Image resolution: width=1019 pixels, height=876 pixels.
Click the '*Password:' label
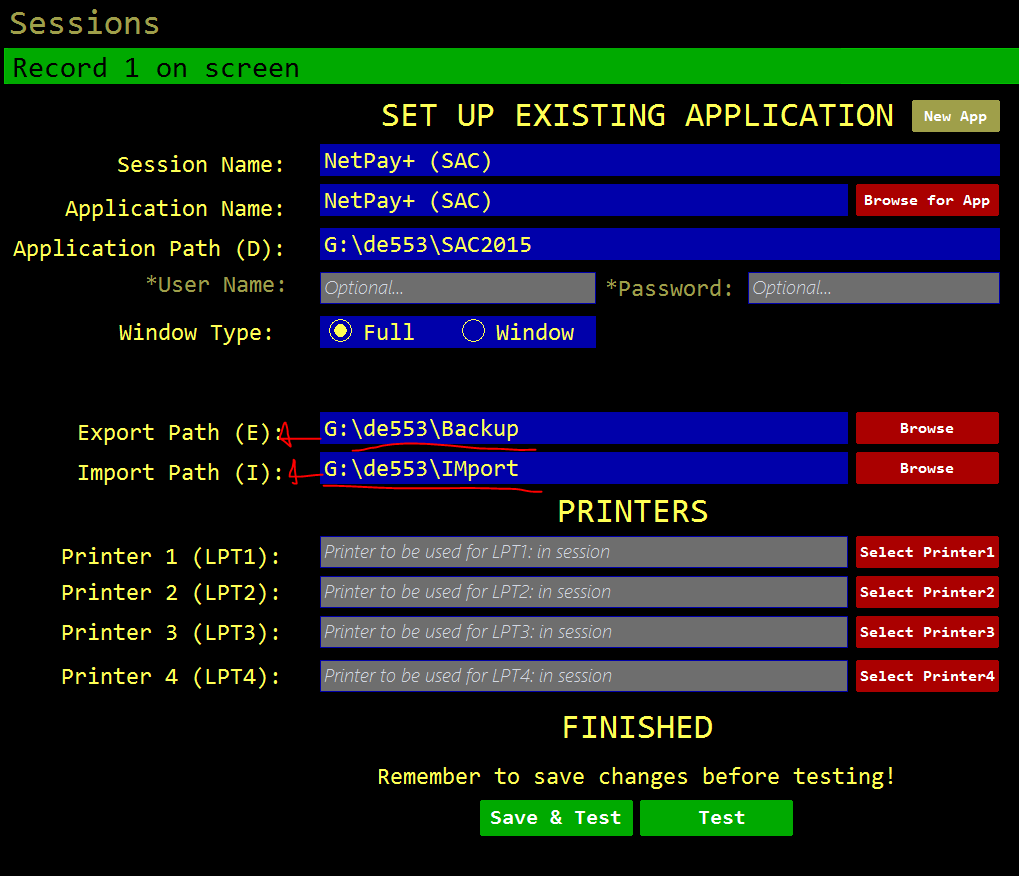pos(669,288)
